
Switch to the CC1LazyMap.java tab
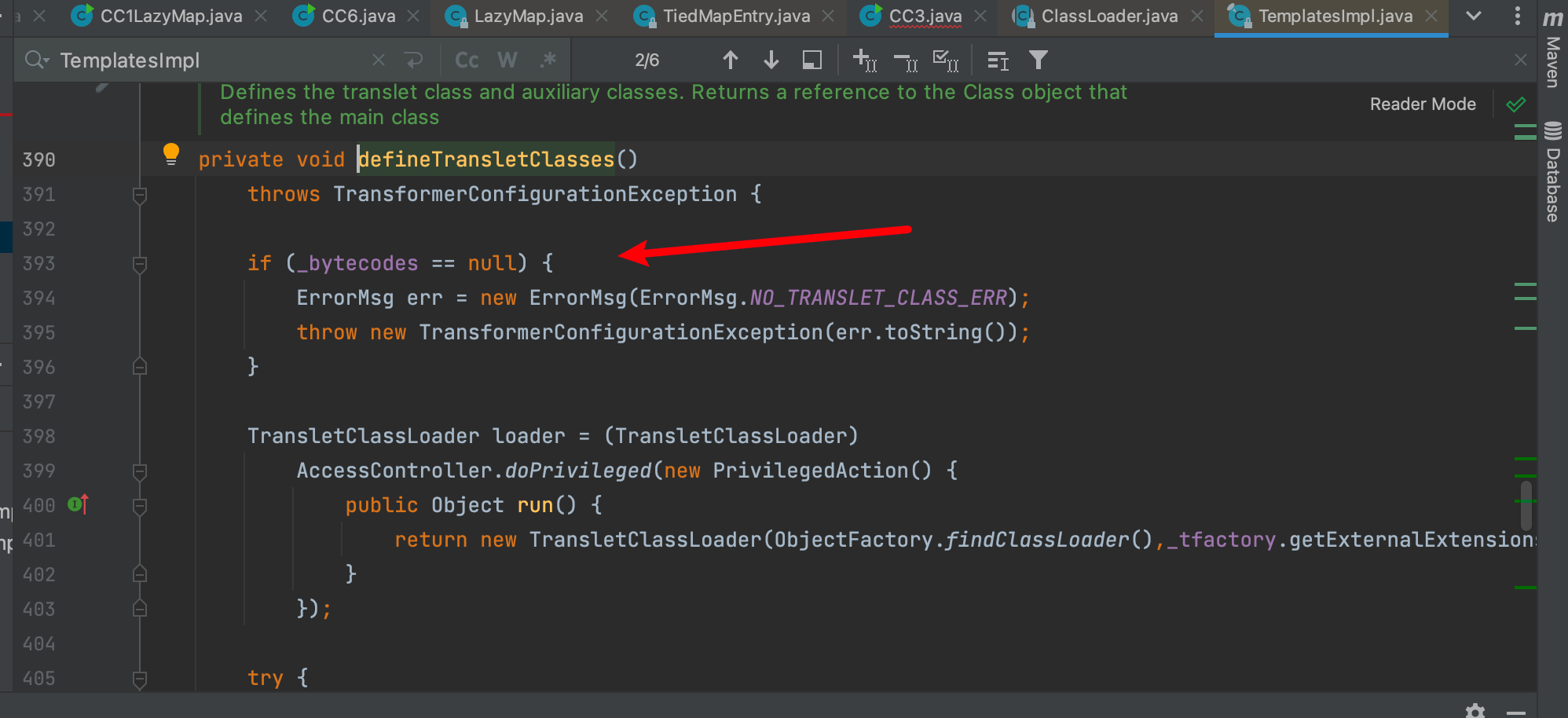157,16
